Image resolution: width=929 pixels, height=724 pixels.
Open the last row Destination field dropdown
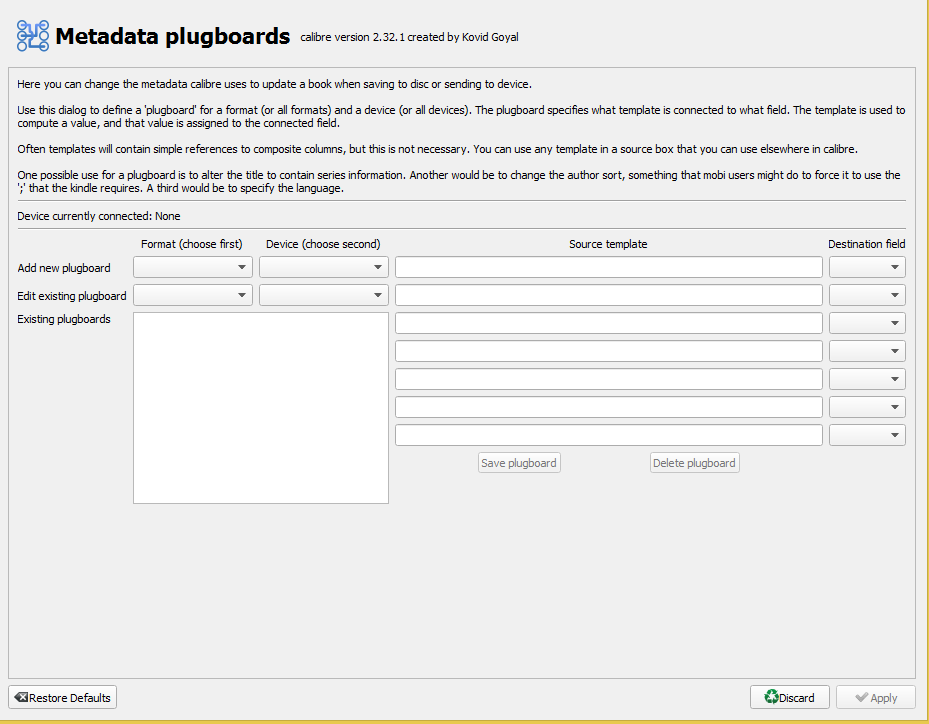(x=867, y=435)
